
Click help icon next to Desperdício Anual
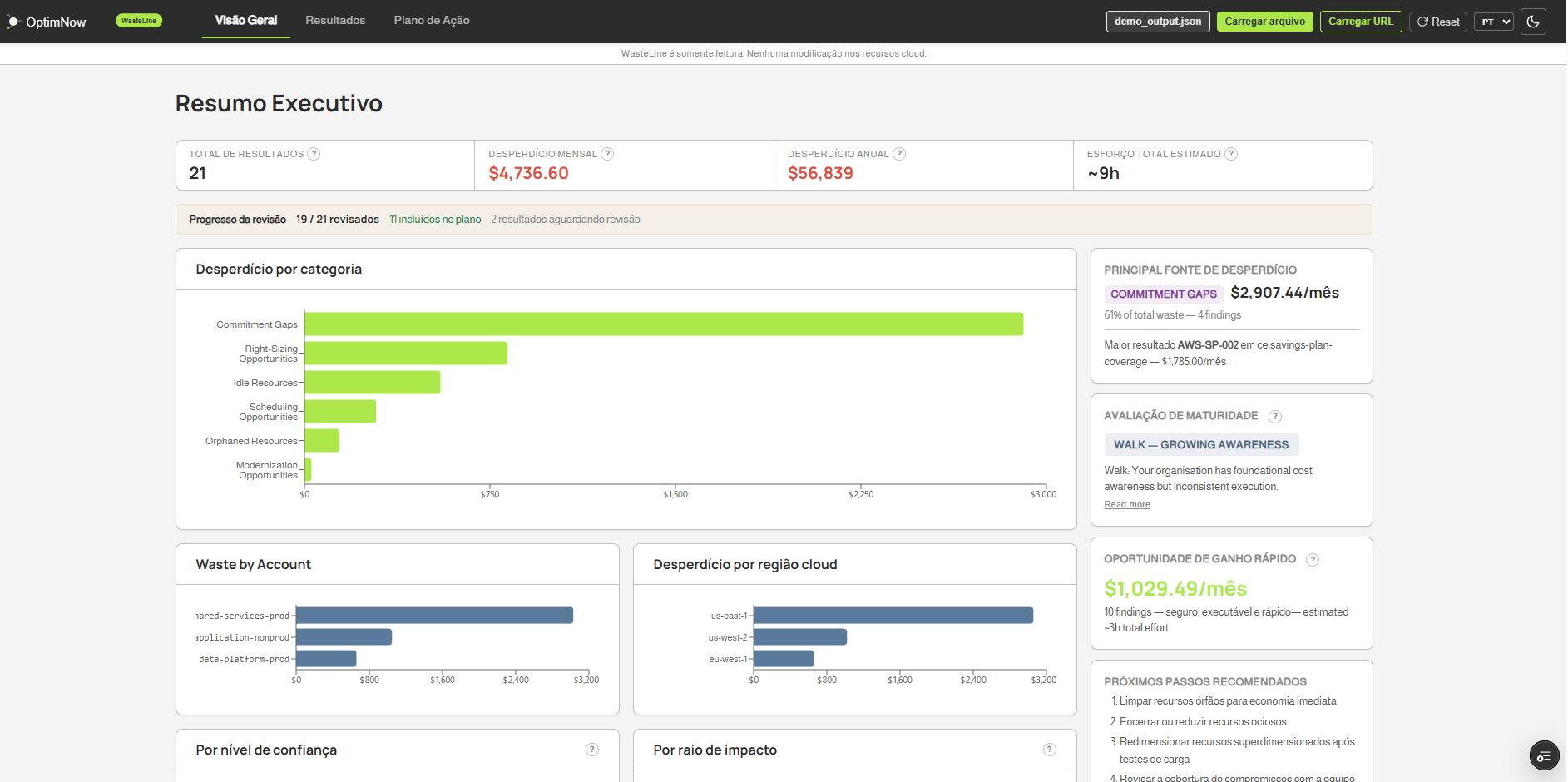point(899,154)
